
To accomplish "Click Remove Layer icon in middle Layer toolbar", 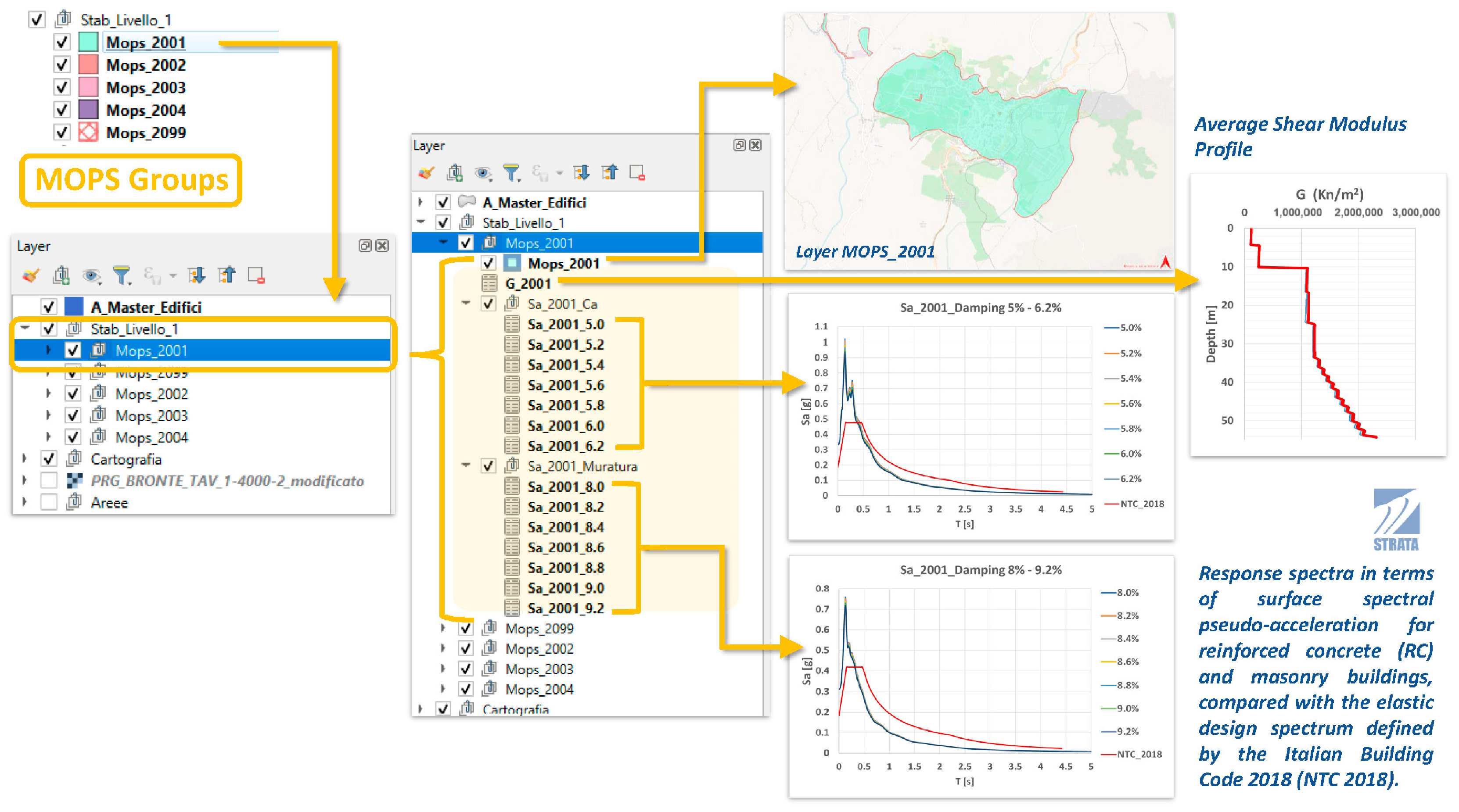I will pyautogui.click(x=637, y=173).
